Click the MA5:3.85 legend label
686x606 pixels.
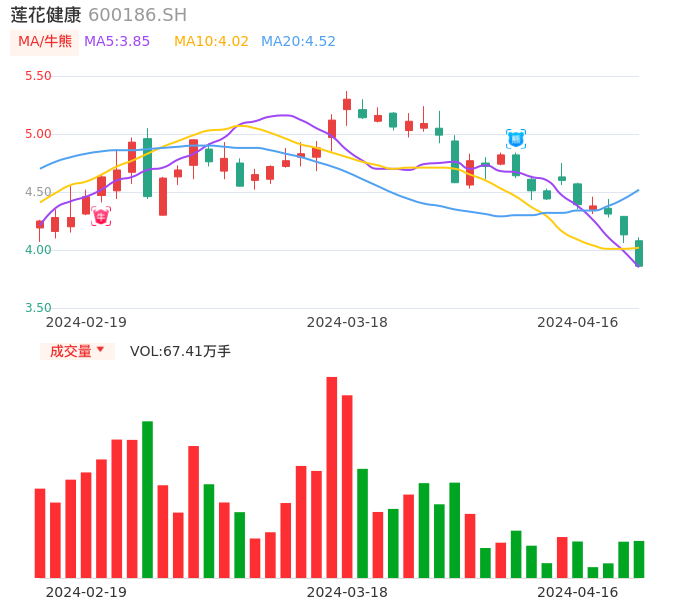click(x=117, y=42)
